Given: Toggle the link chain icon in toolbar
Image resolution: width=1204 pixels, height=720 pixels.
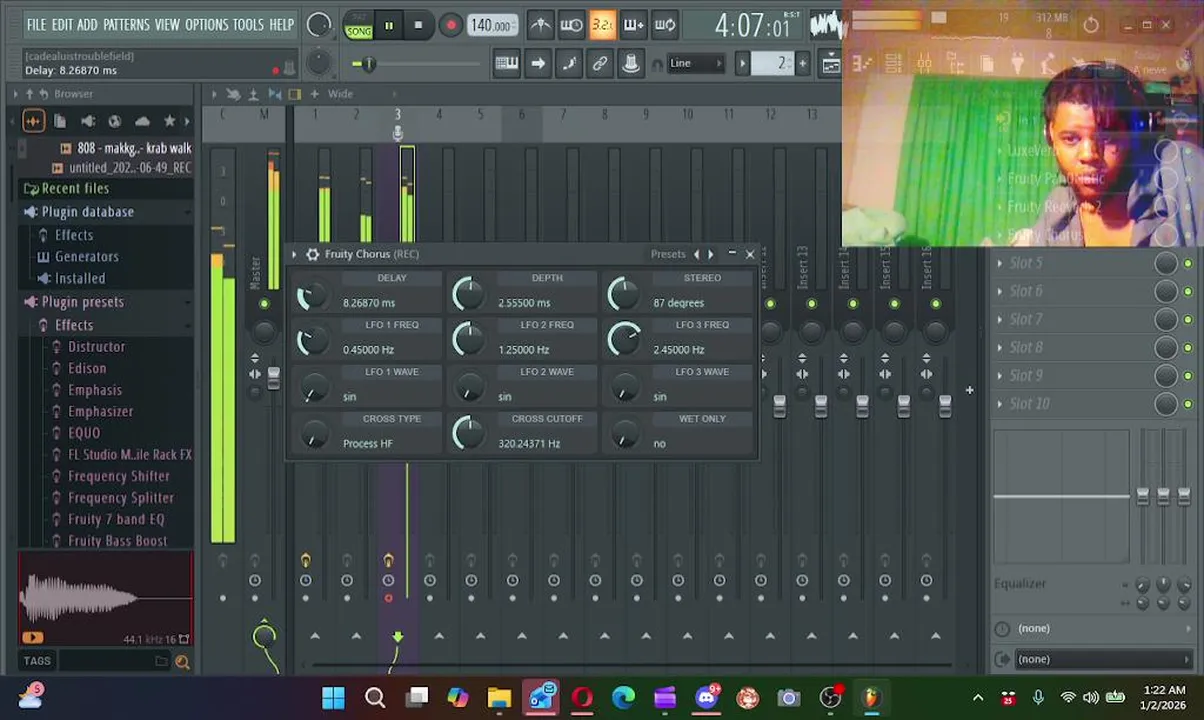Looking at the screenshot, I should (x=600, y=64).
